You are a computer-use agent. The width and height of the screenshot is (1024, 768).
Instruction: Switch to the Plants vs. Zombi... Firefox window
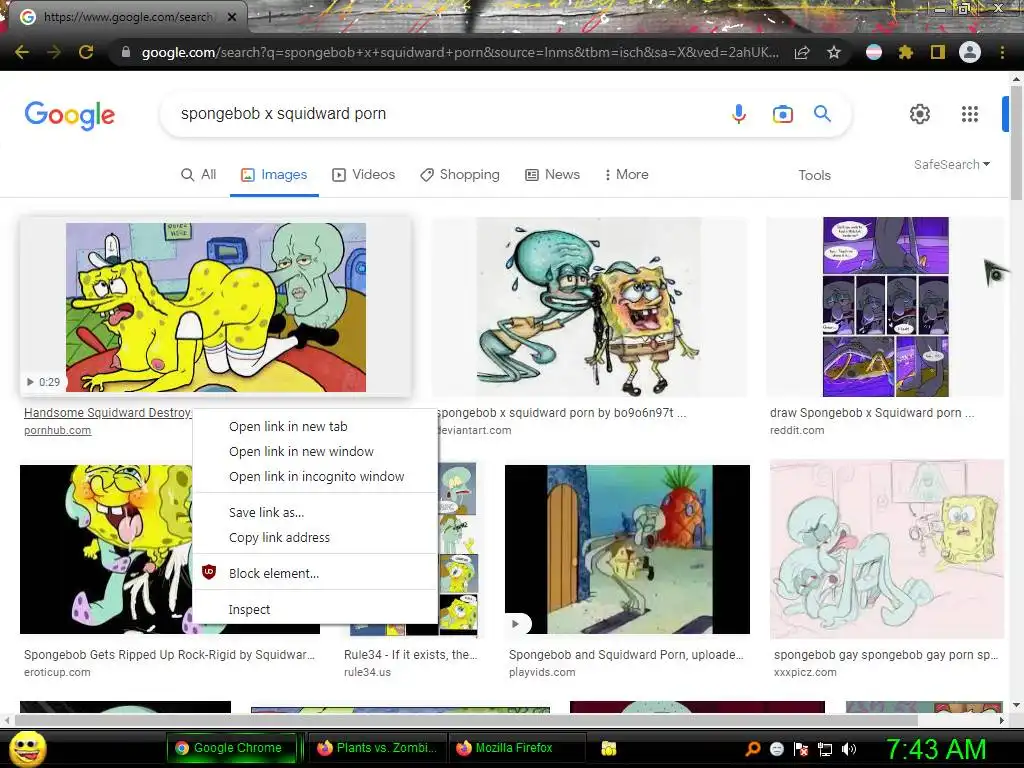pyautogui.click(x=377, y=748)
